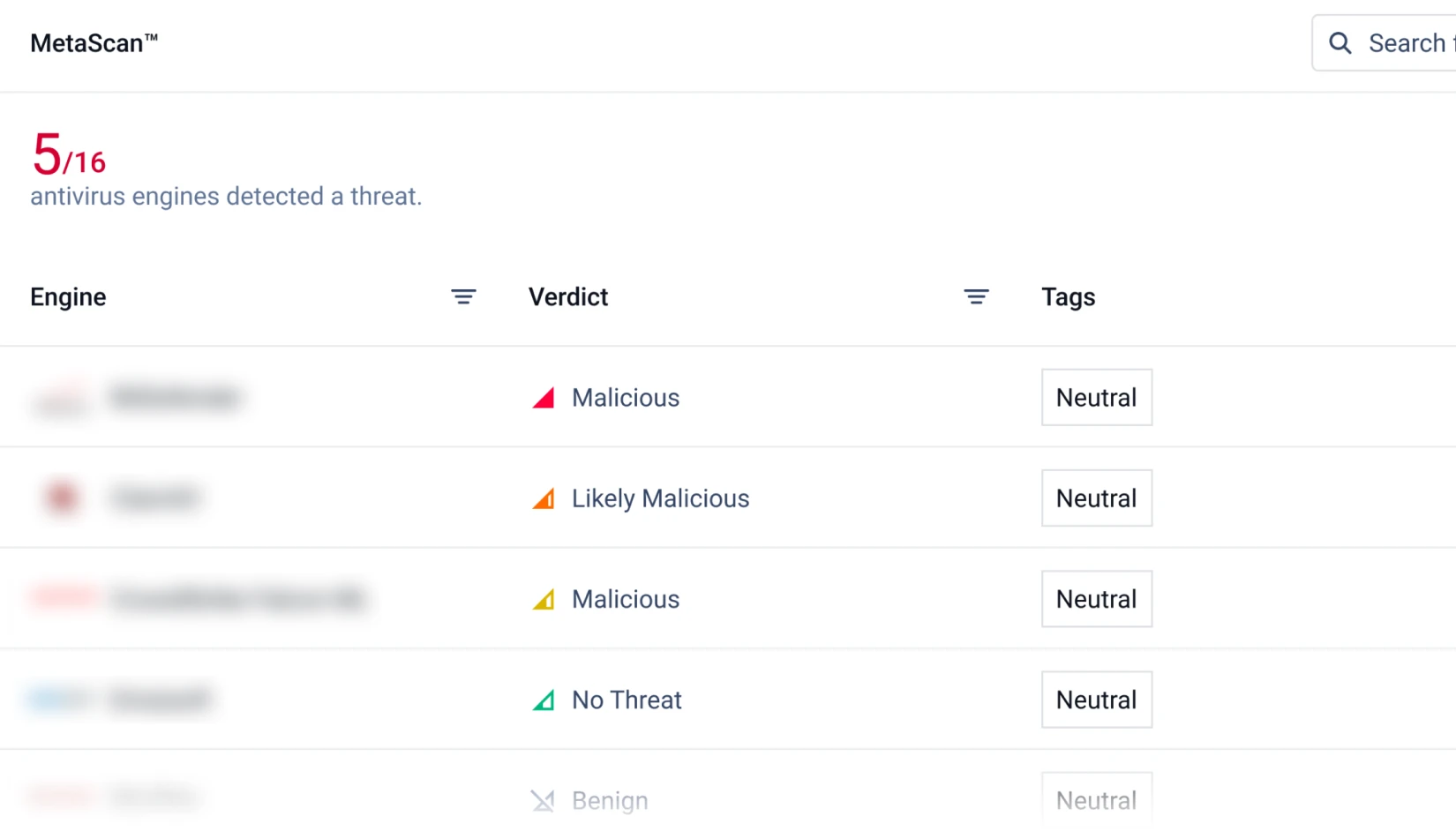1456x831 pixels.
Task: Open the Engine column filter
Action: pos(463,297)
